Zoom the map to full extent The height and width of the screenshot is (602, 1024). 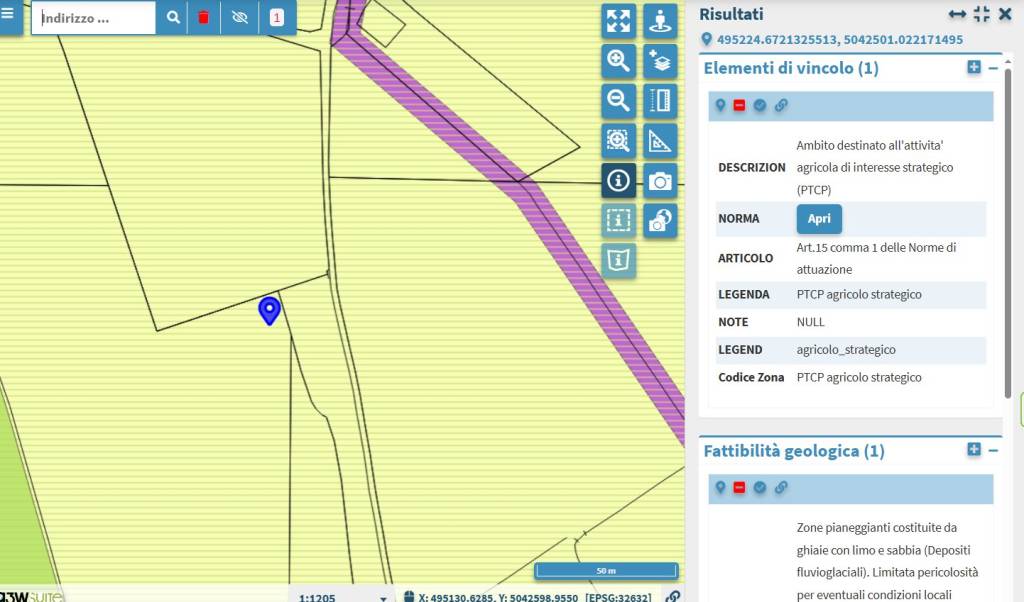pyautogui.click(x=618, y=21)
